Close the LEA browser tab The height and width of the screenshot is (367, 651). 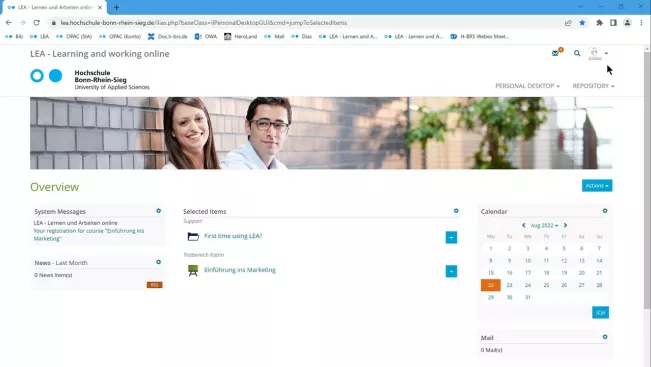coord(100,7)
